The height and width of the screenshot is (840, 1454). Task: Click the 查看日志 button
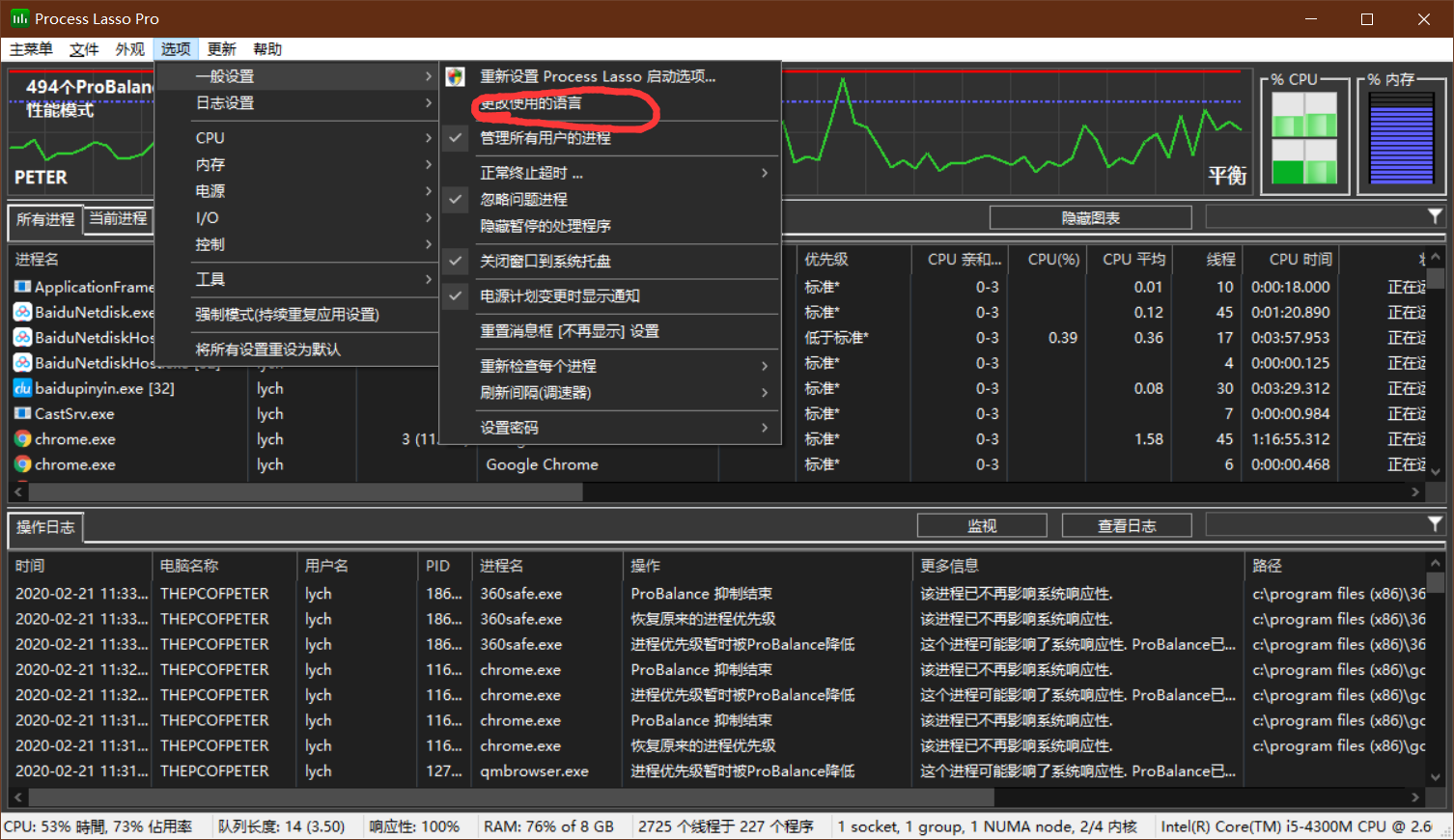pyautogui.click(x=1127, y=525)
